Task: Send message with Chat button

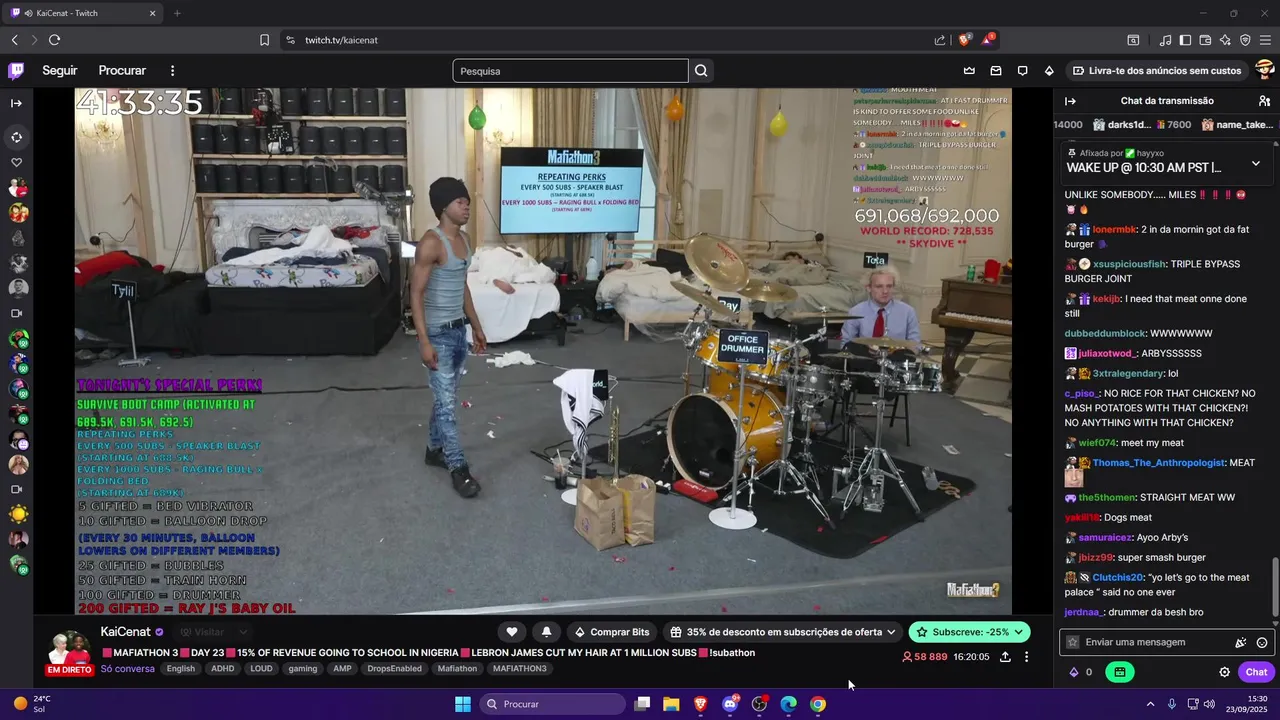Action: [x=1256, y=672]
